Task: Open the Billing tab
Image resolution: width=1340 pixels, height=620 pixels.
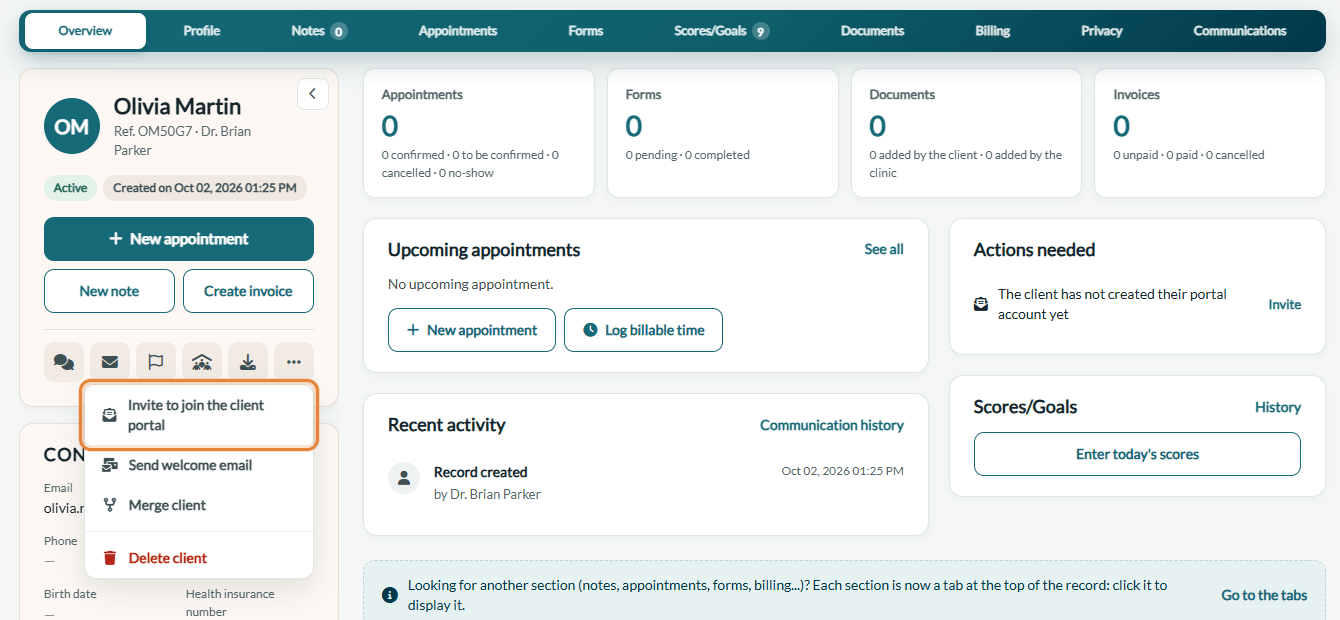Action: [x=993, y=31]
